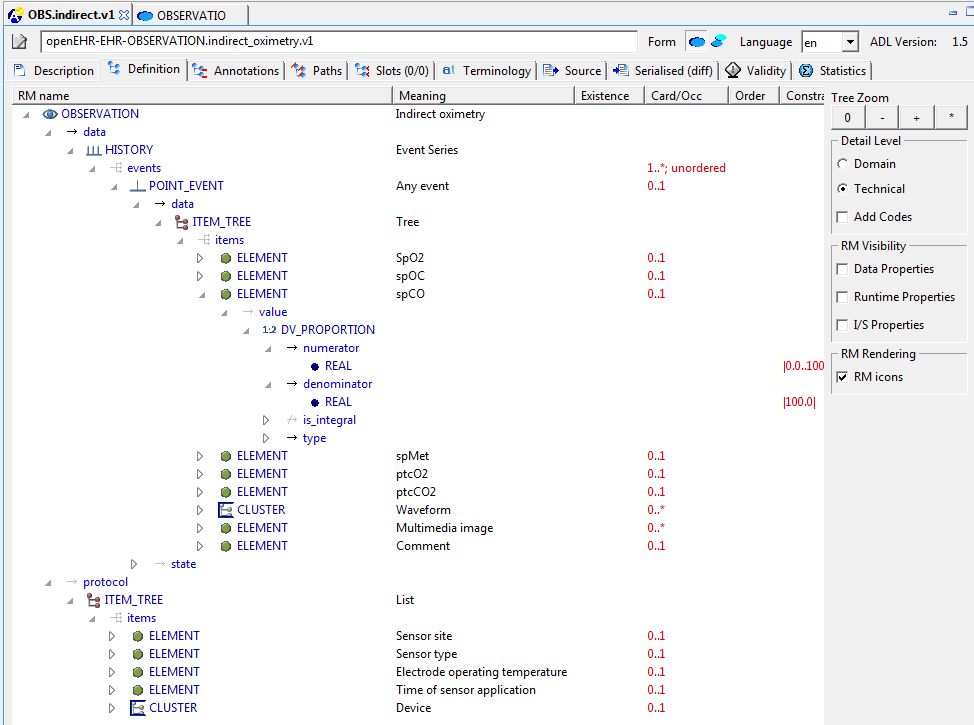The width and height of the screenshot is (974, 725).
Task: Click the Tree Zoom minus button
Action: point(882,117)
